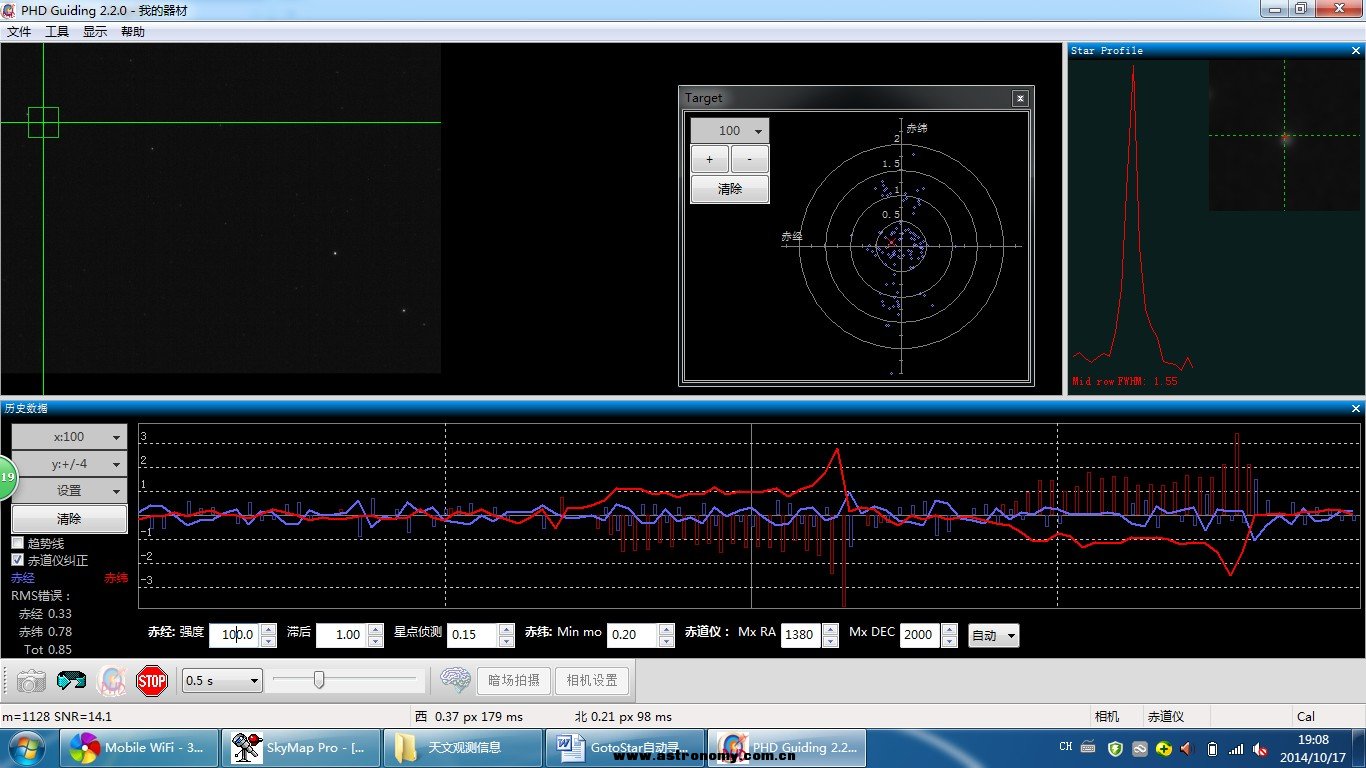Click the yellow-green plus tray icon
The image size is (1366, 768).
point(1164,748)
